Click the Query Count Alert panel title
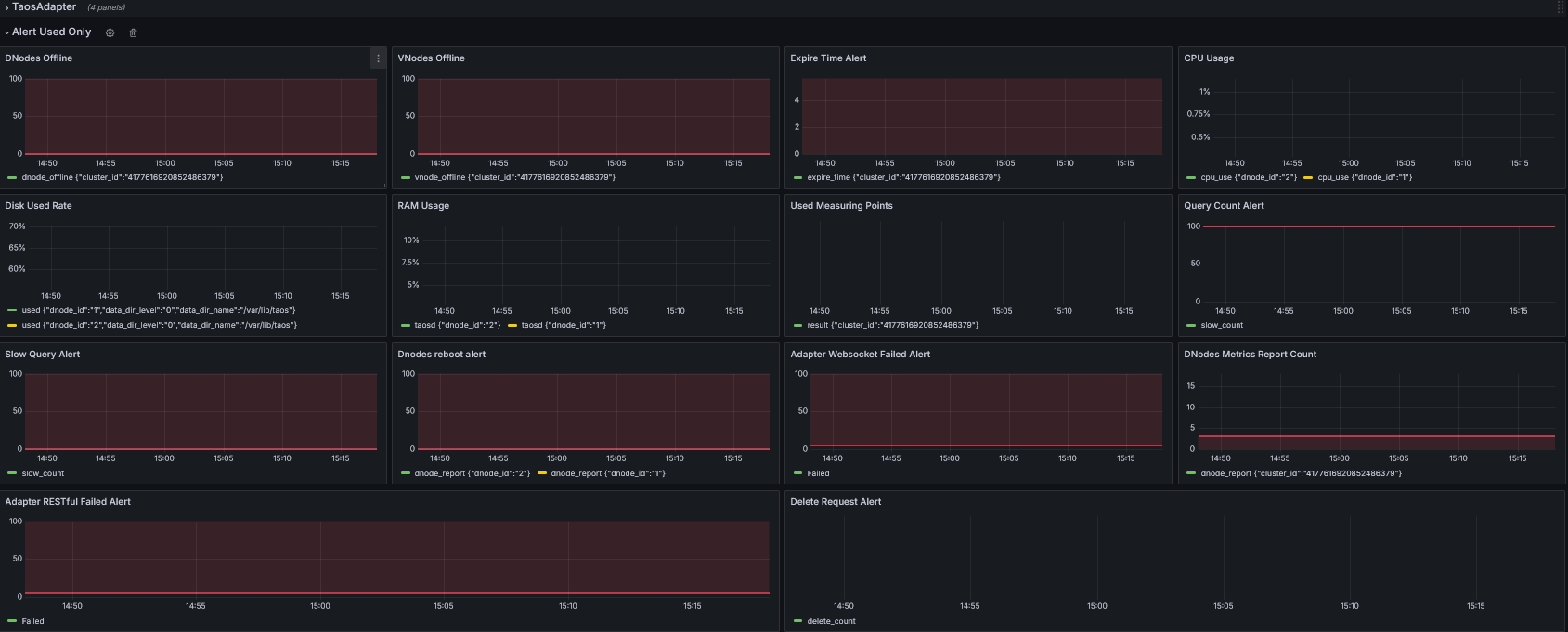Viewport: 1568px width, 632px height. pyautogui.click(x=1224, y=206)
